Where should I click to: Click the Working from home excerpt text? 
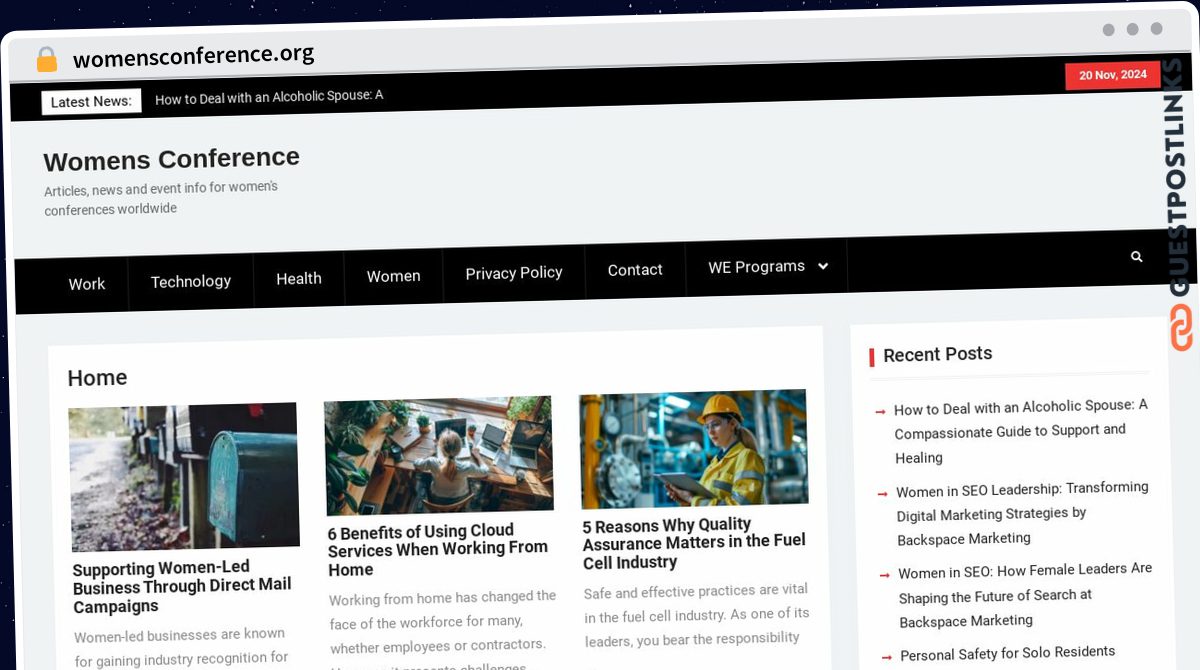[x=443, y=630]
